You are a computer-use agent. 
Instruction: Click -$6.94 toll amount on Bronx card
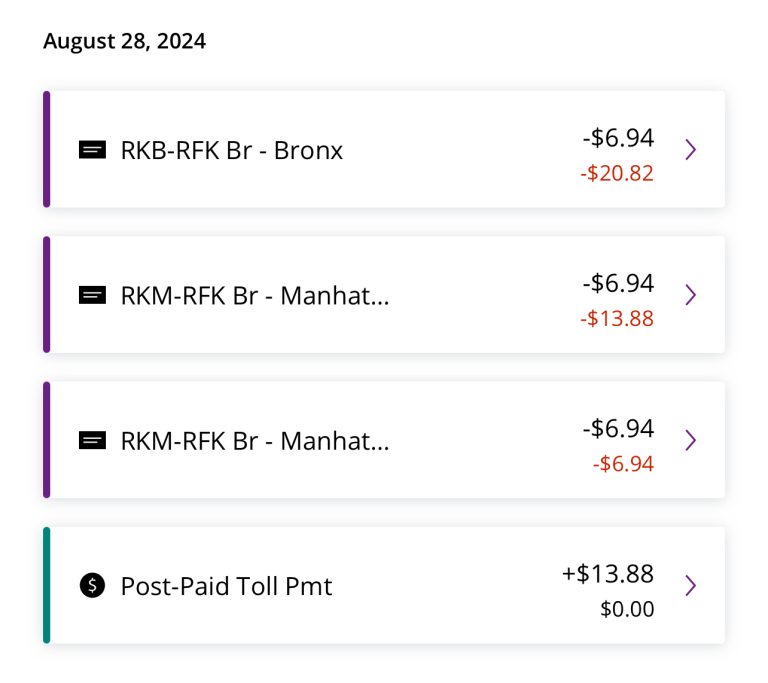click(x=618, y=138)
